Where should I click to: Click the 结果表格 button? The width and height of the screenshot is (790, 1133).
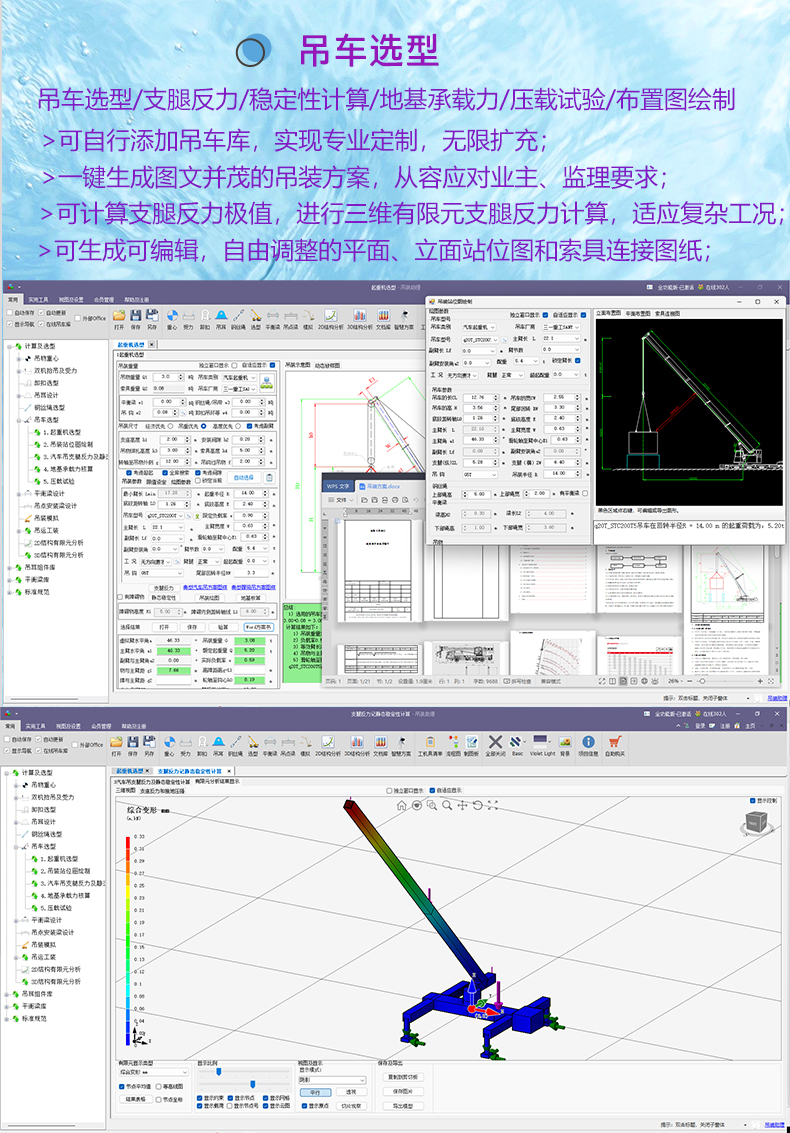pyautogui.click(x=135, y=1098)
